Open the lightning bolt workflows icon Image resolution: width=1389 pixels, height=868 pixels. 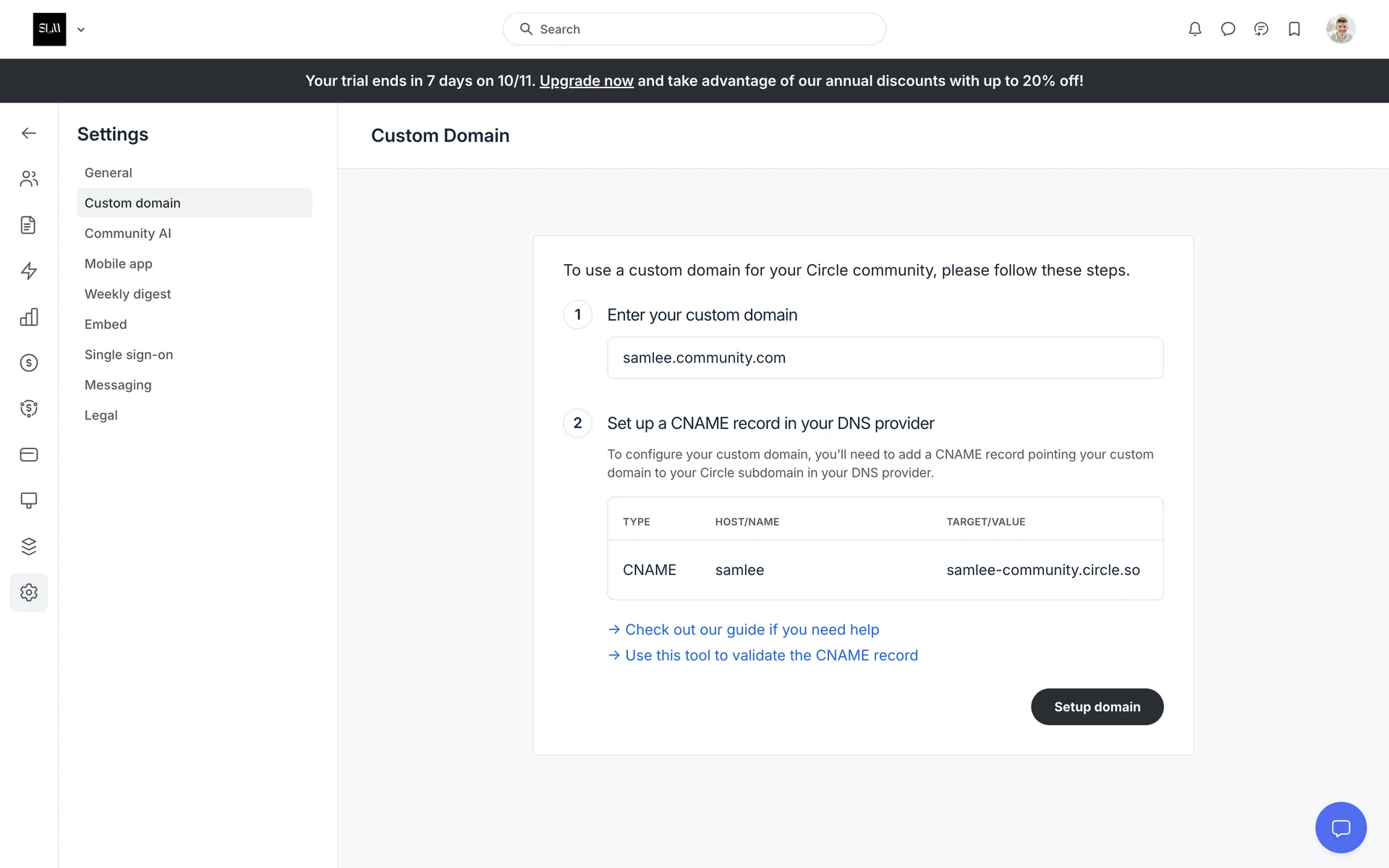[29, 271]
